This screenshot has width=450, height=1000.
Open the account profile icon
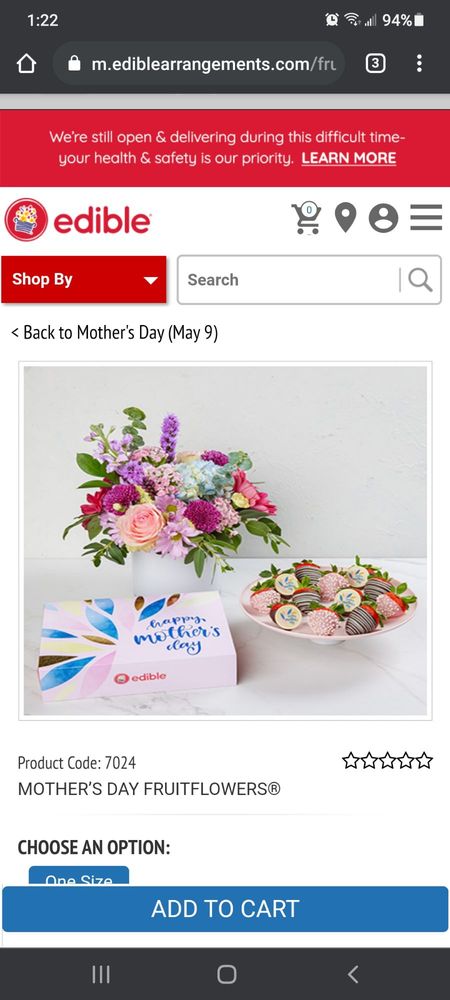383,218
